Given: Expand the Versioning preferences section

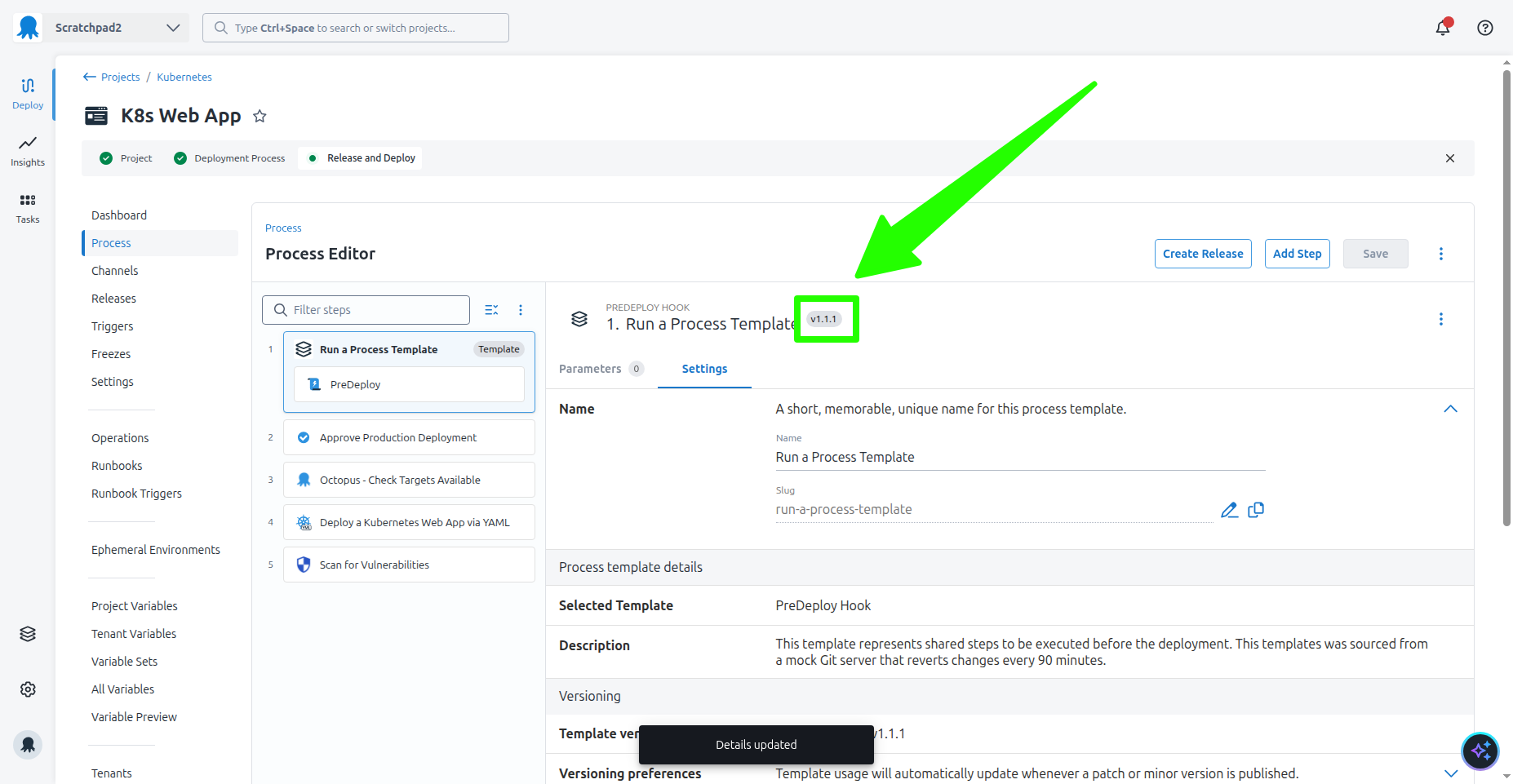Looking at the screenshot, I should point(1450,773).
